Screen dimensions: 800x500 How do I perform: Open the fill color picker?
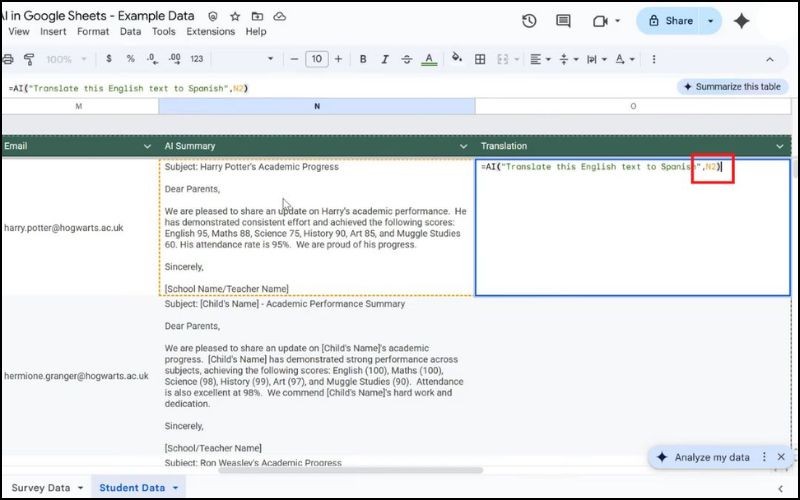[458, 60]
